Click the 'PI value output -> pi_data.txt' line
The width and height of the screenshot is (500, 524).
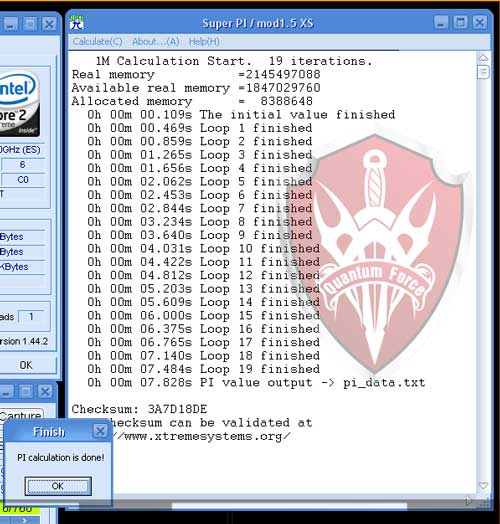(256, 382)
